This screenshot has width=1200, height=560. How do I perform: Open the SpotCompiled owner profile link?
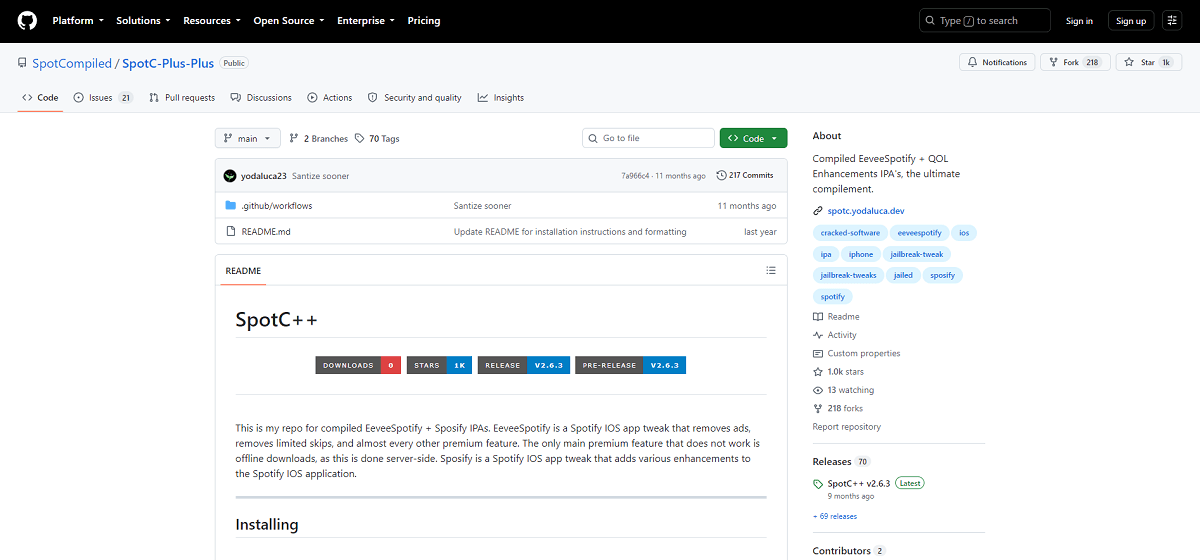point(72,63)
